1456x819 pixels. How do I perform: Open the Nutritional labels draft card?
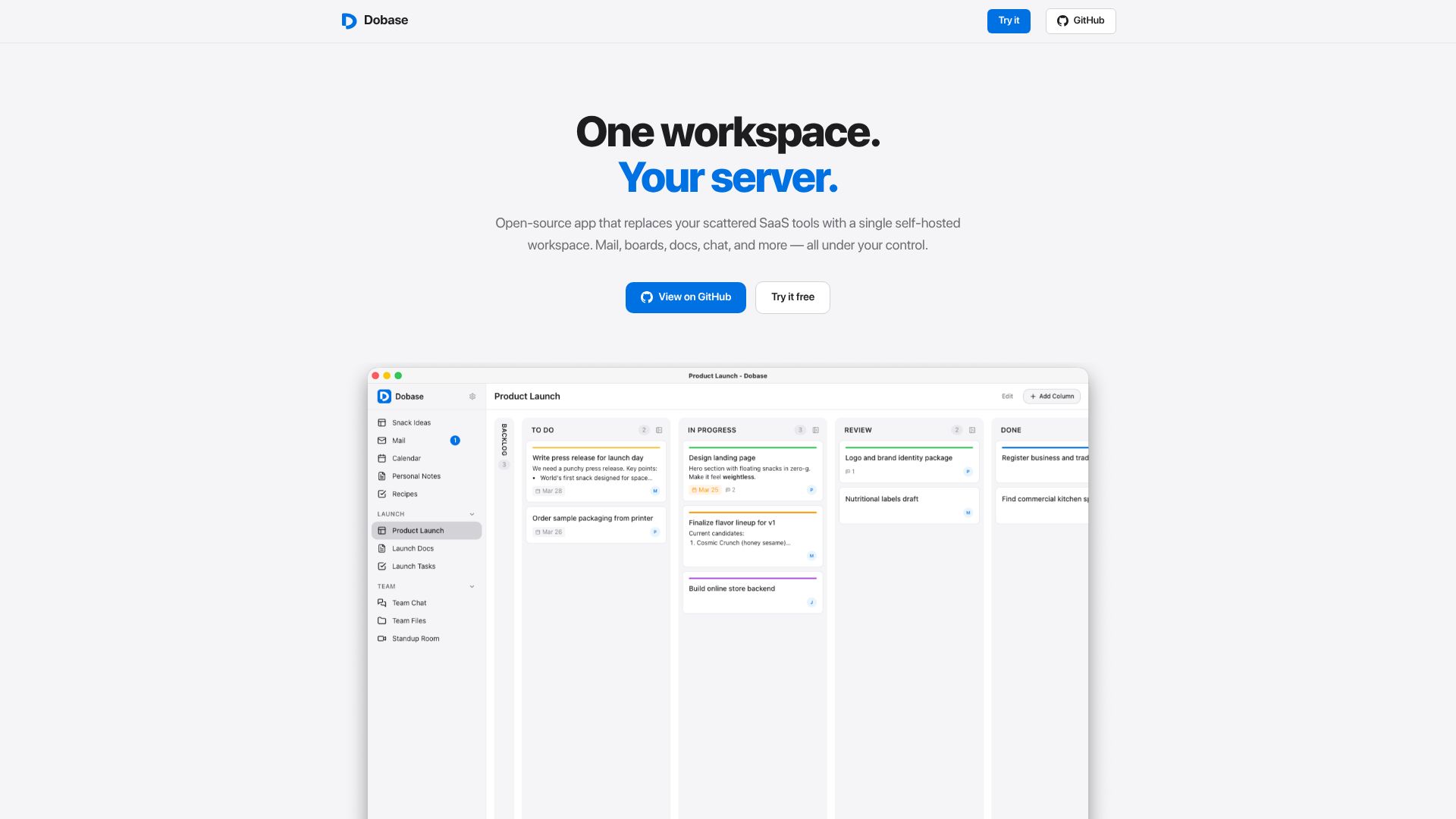click(908, 506)
